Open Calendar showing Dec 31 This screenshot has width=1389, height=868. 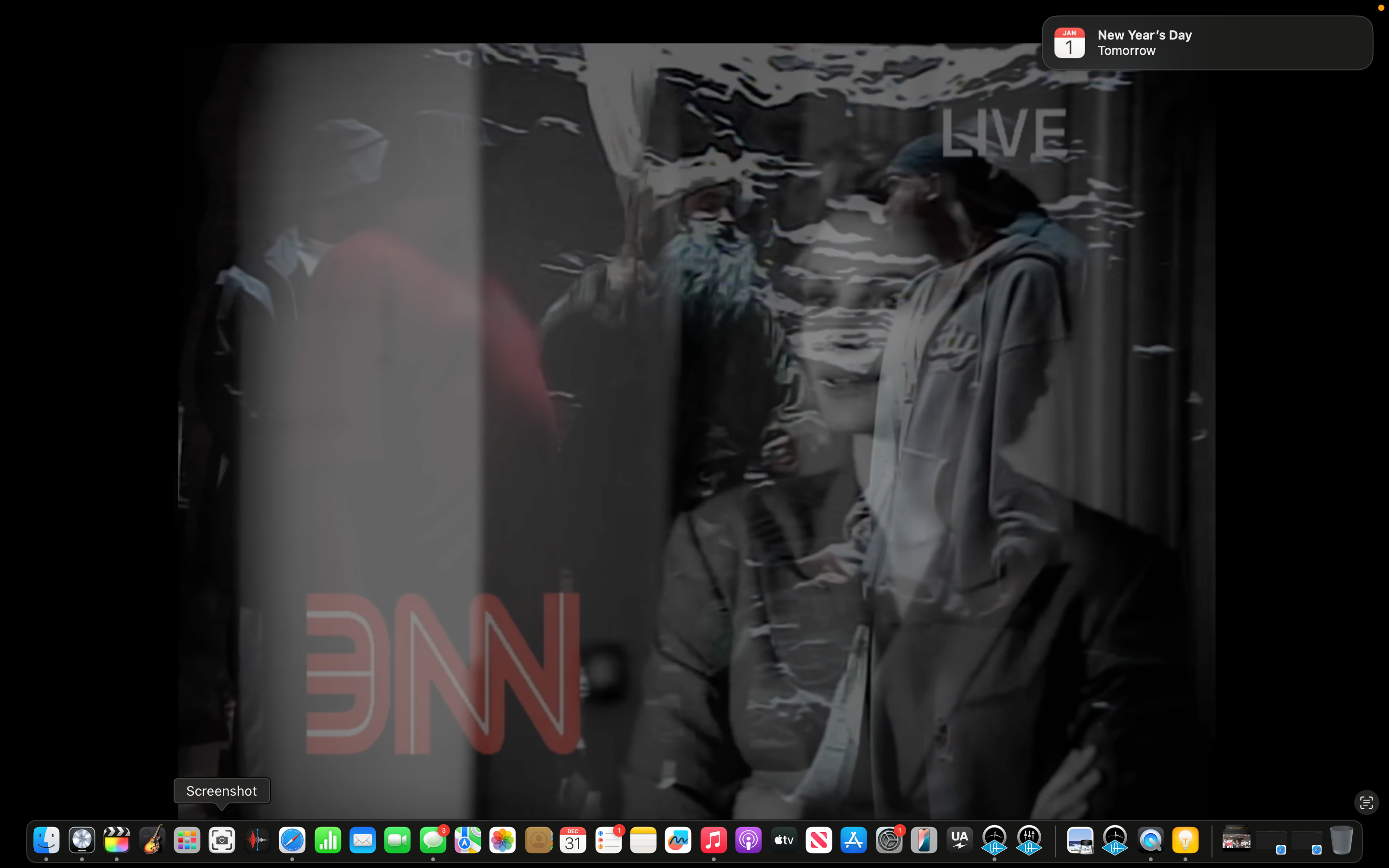573,841
